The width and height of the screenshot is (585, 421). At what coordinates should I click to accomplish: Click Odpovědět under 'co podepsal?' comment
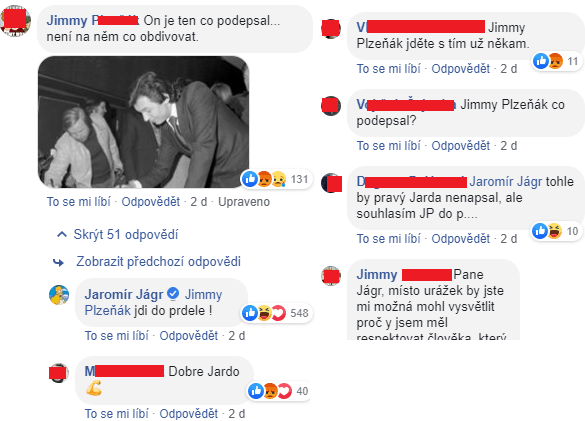[x=460, y=146]
